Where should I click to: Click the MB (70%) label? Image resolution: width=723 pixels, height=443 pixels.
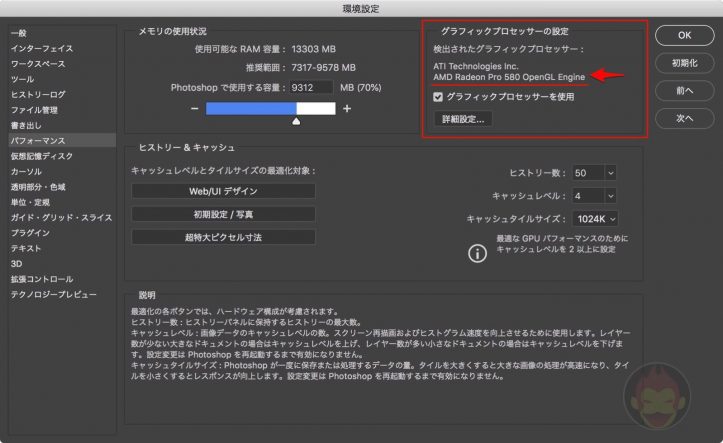click(x=361, y=88)
